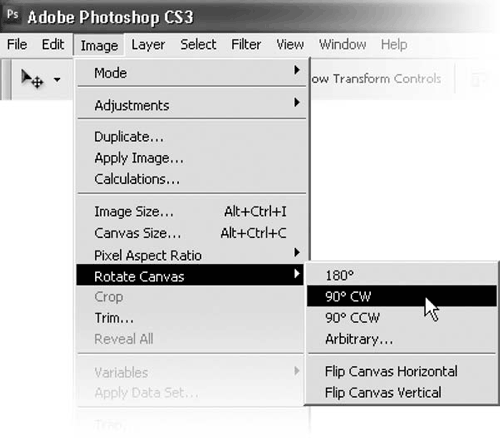
Task: Open the Layer menu
Action: click(x=148, y=45)
